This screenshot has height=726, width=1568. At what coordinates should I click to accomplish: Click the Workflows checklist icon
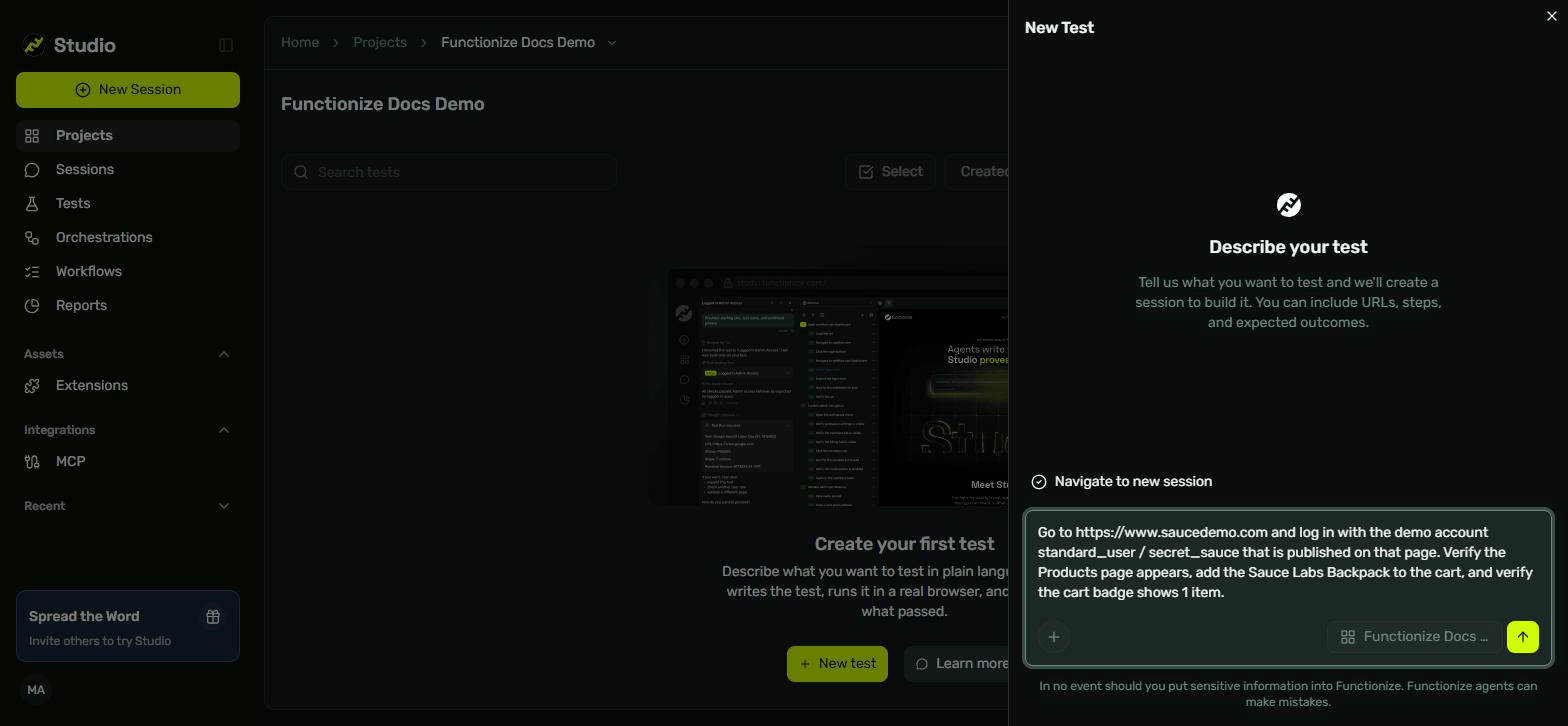[x=32, y=271]
